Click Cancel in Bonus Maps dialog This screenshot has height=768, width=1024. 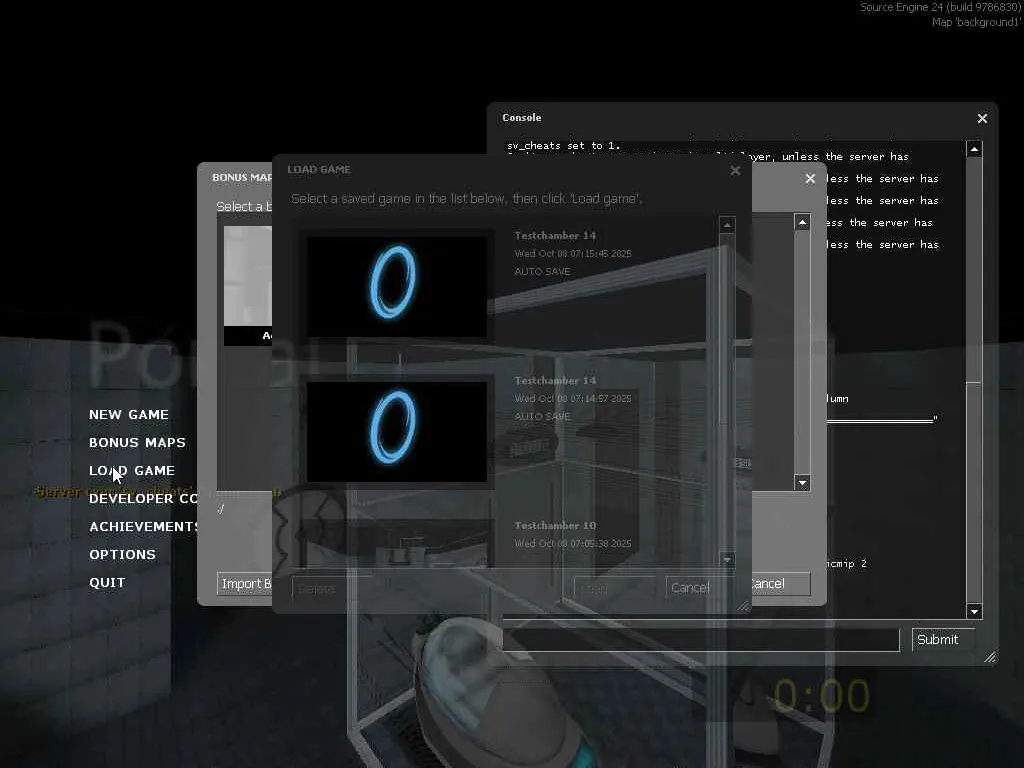[781, 584]
